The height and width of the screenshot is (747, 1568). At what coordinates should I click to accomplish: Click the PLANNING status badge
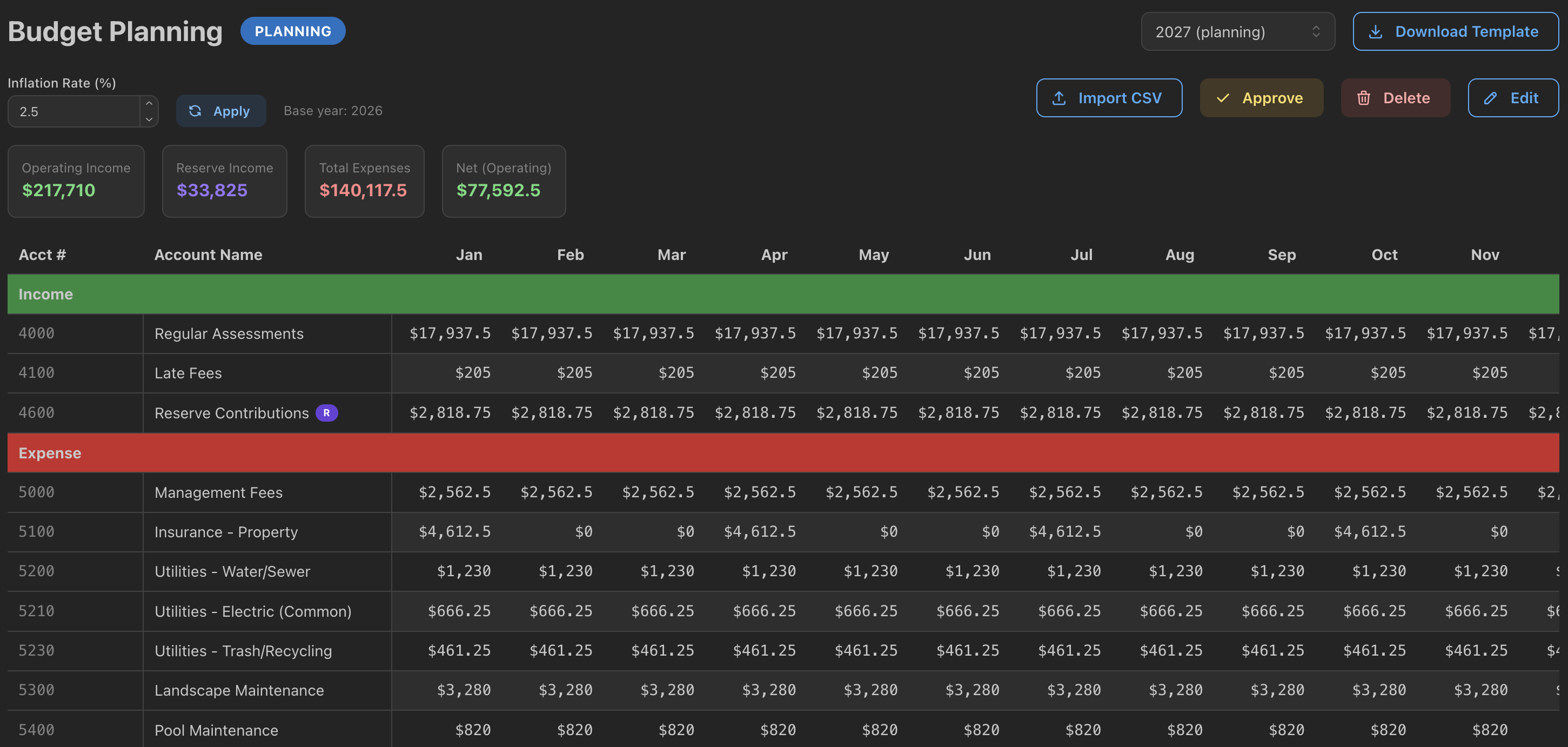(293, 31)
